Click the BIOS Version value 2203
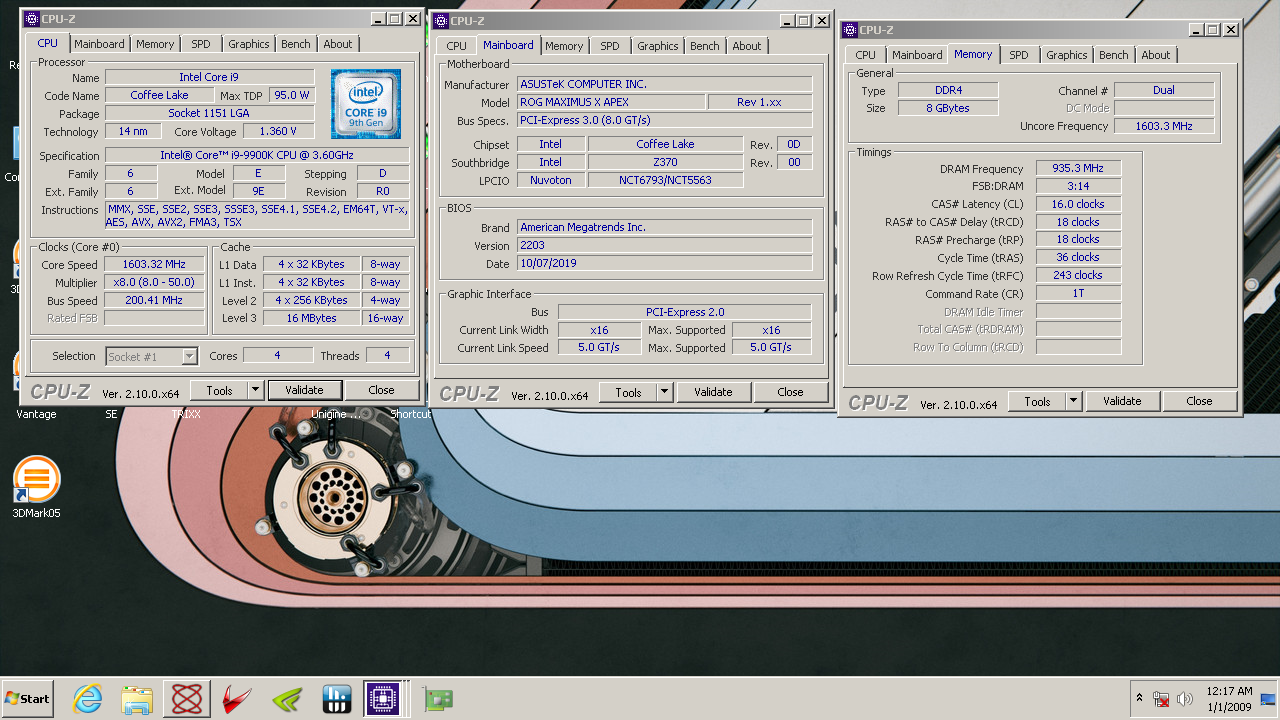The height and width of the screenshot is (720, 1280). coord(665,245)
